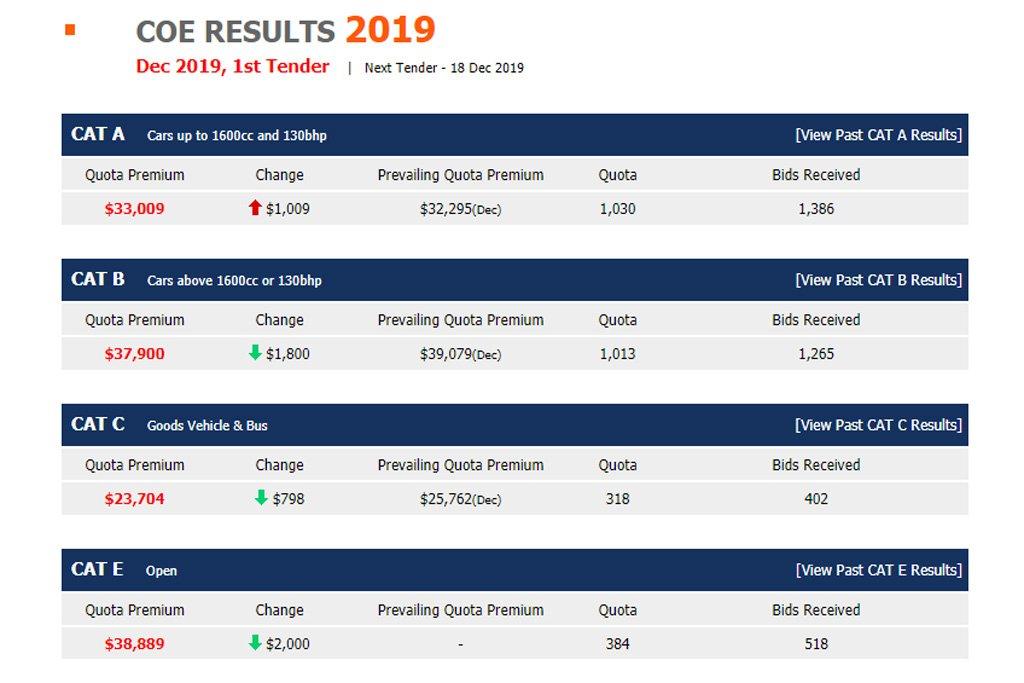
Task: Click the CAT B header label
Action: click(x=98, y=279)
